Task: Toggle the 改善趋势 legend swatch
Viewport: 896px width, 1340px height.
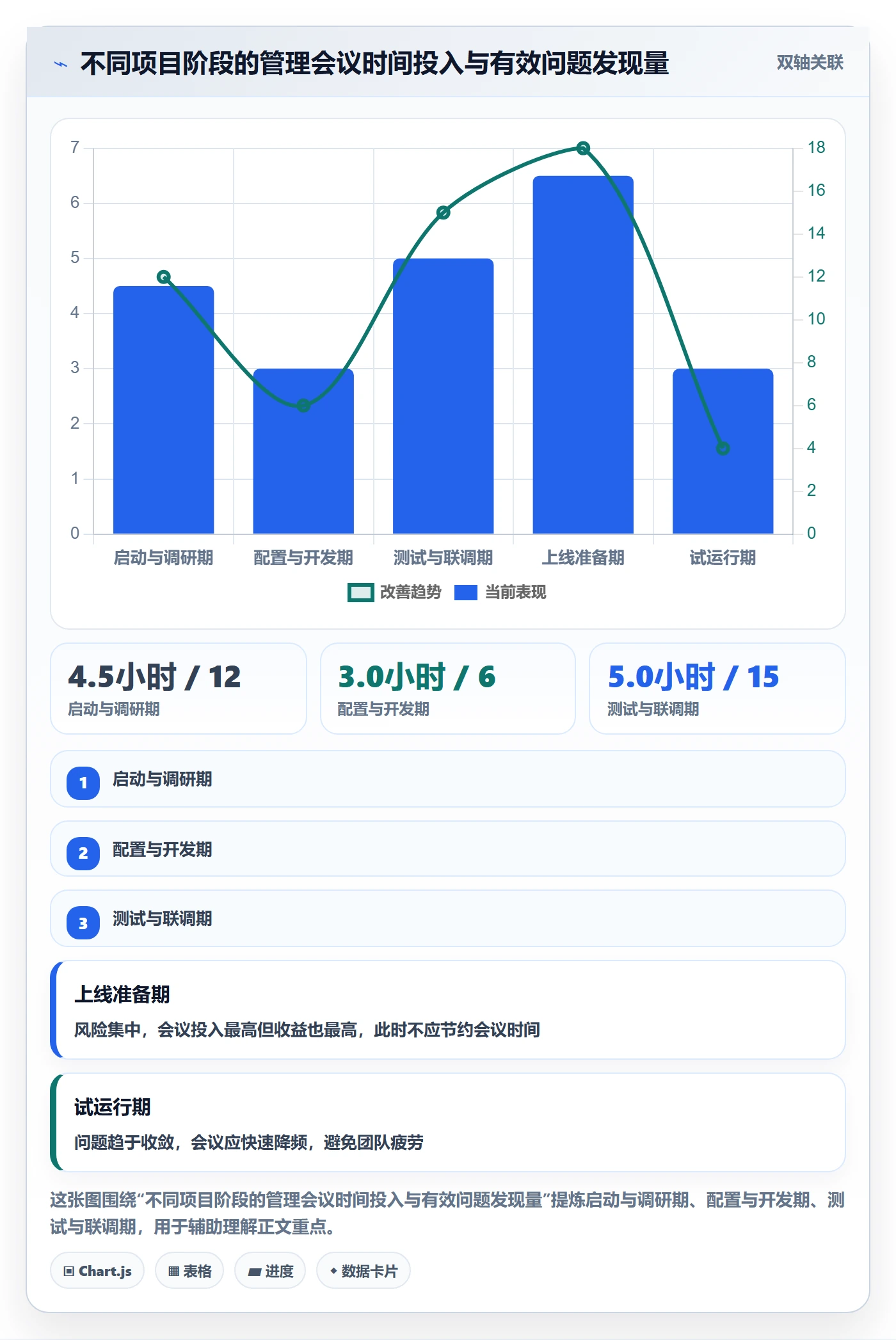Action: [360, 593]
